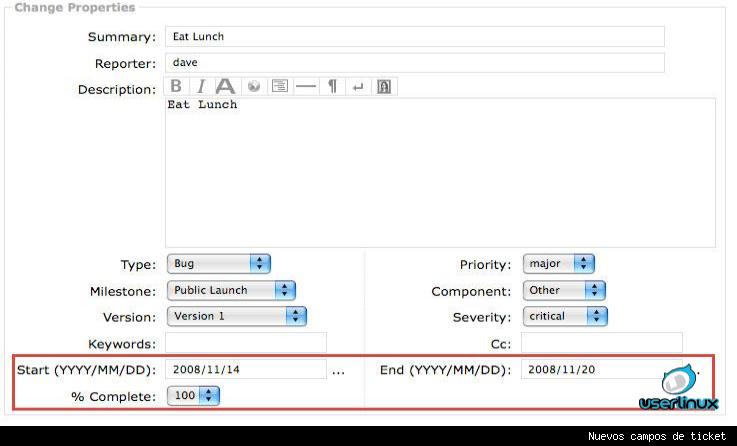
Task: Open the Priority dropdown showing major
Action: [558, 264]
